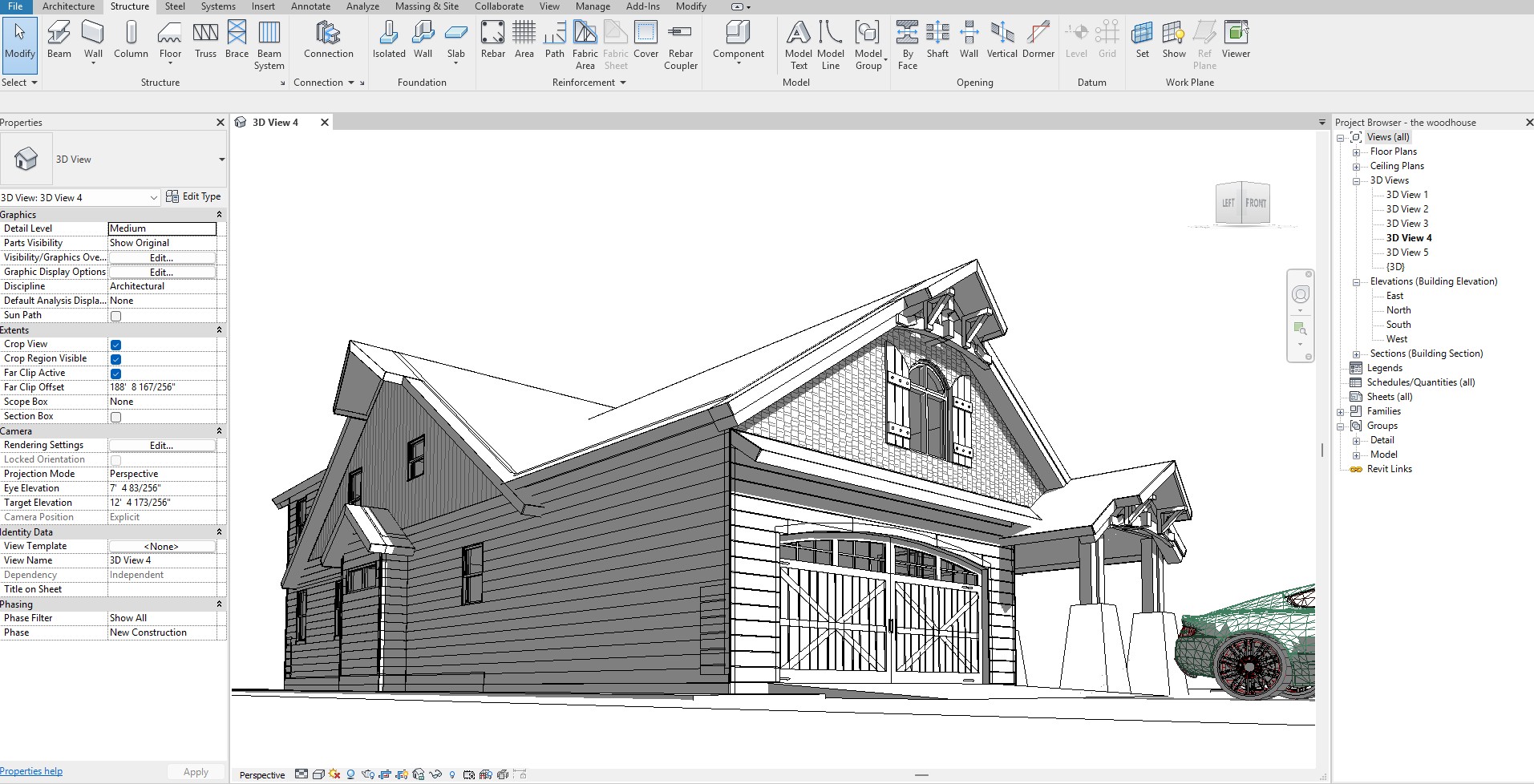Enable the Section Box checkbox

[115, 417]
